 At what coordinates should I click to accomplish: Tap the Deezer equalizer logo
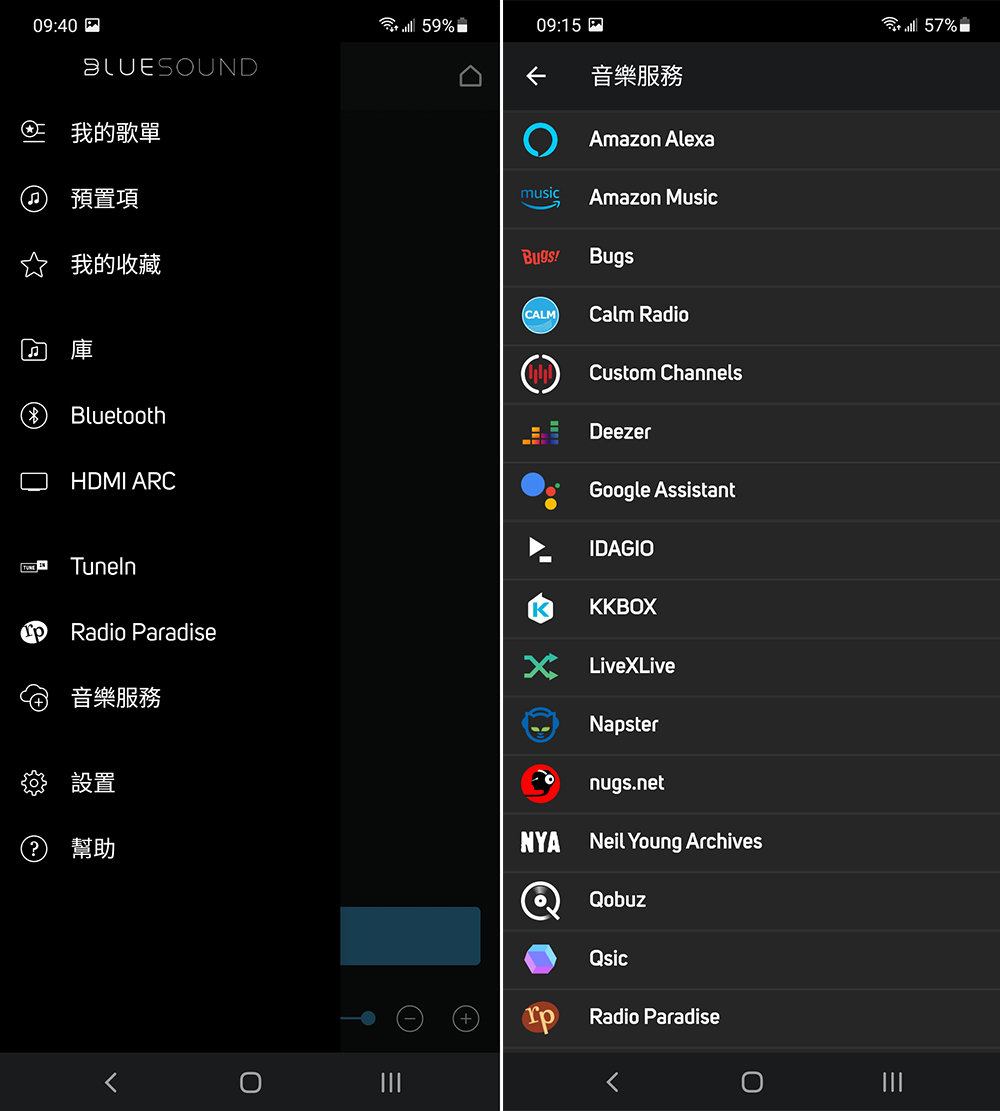[540, 432]
